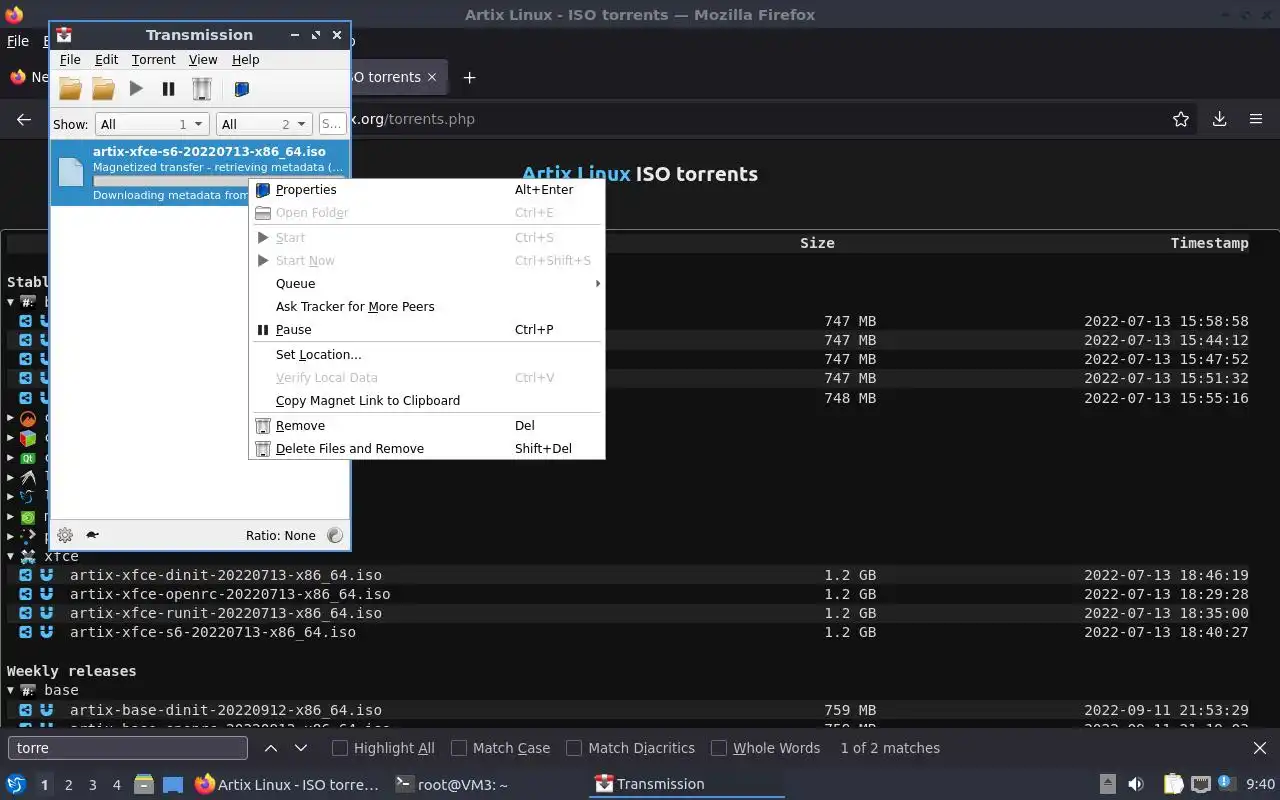Click the Pause torrent icon in Transmission toolbar

tap(169, 89)
